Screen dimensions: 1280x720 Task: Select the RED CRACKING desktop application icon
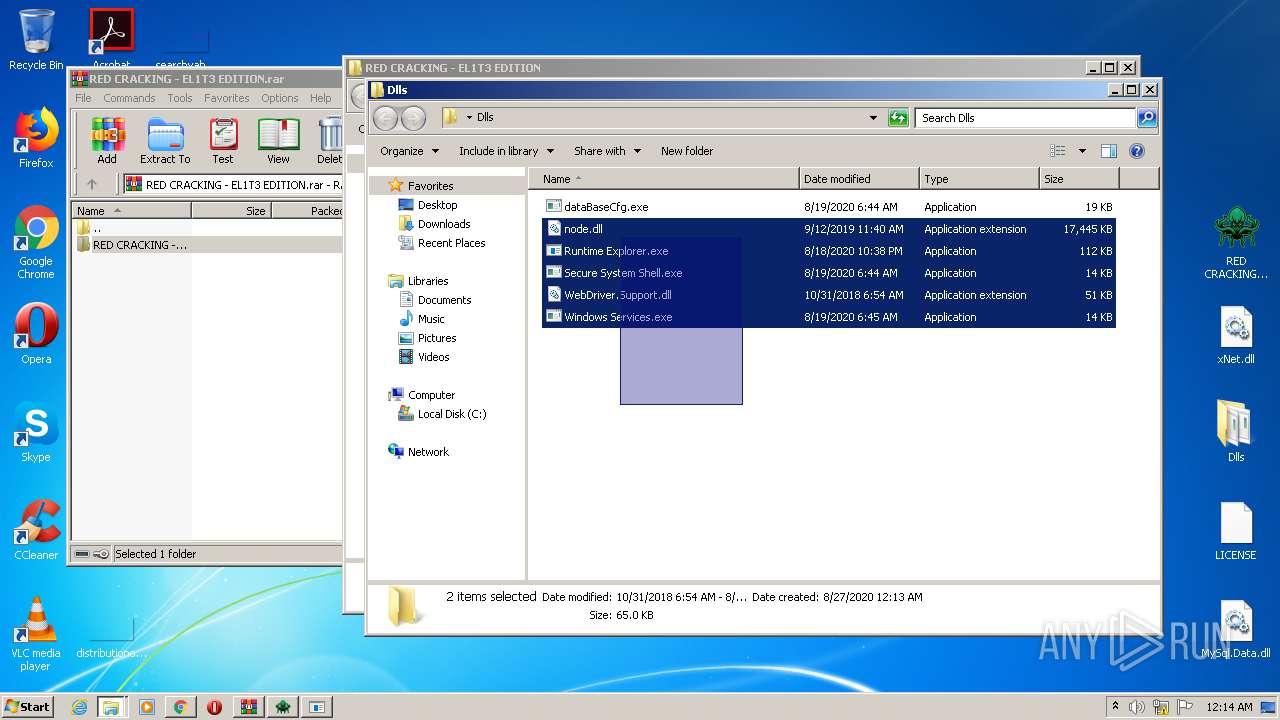point(1236,243)
